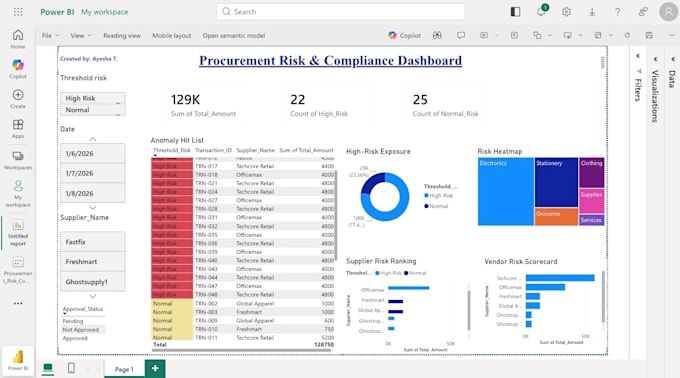Click the Copilot toolbar button
Screen dimensions: 680x378
click(x=404, y=36)
